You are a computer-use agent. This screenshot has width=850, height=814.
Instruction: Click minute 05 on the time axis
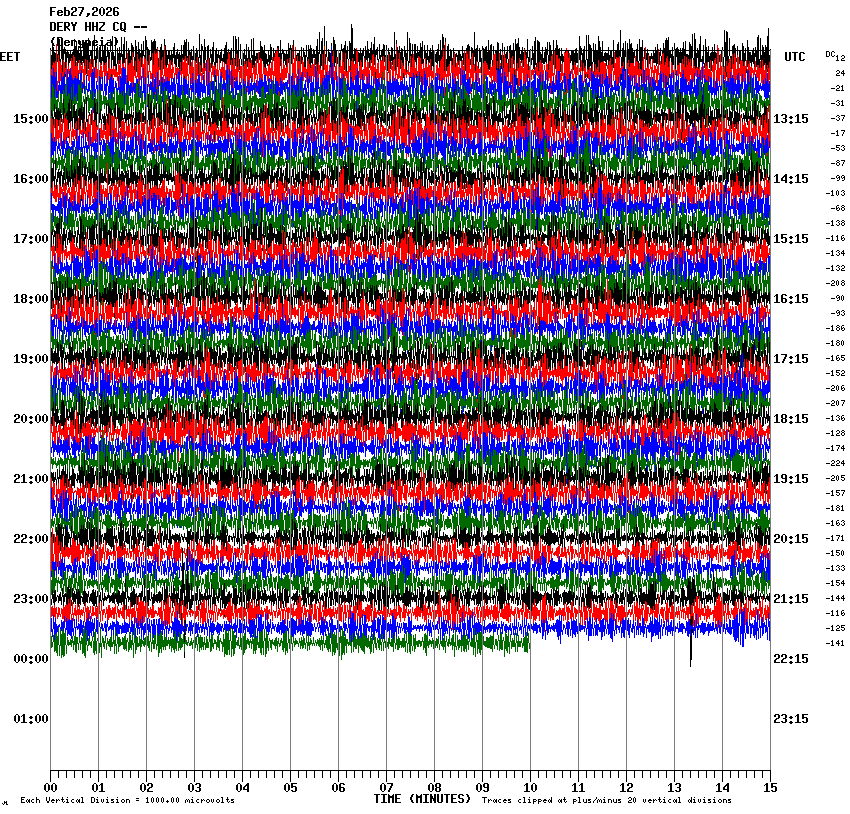pyautogui.click(x=290, y=788)
